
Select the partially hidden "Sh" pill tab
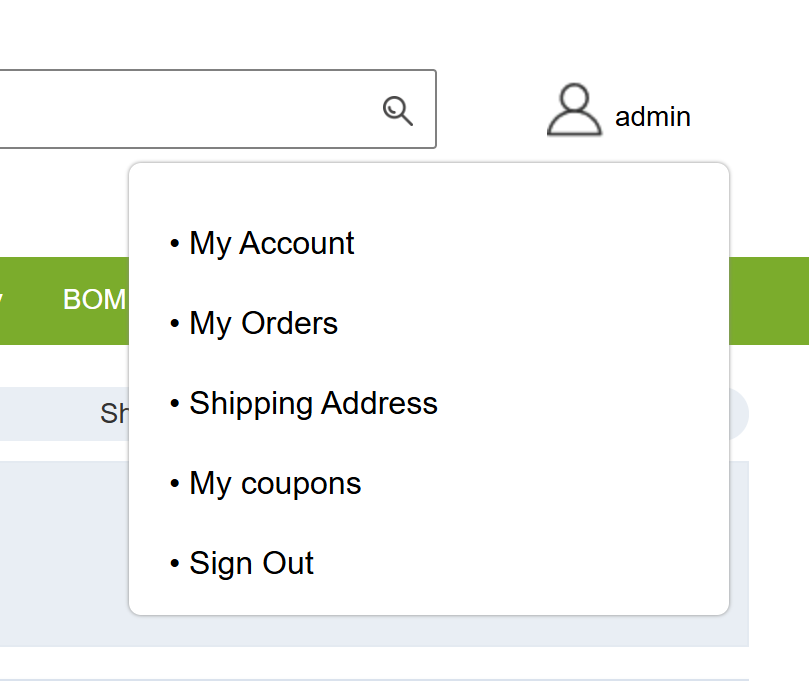(114, 414)
